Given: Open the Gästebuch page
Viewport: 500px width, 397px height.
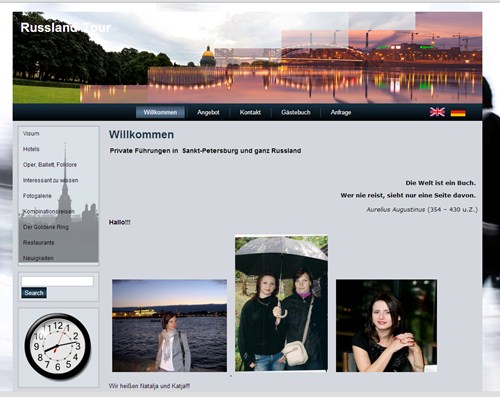Looking at the screenshot, I should coord(295,112).
